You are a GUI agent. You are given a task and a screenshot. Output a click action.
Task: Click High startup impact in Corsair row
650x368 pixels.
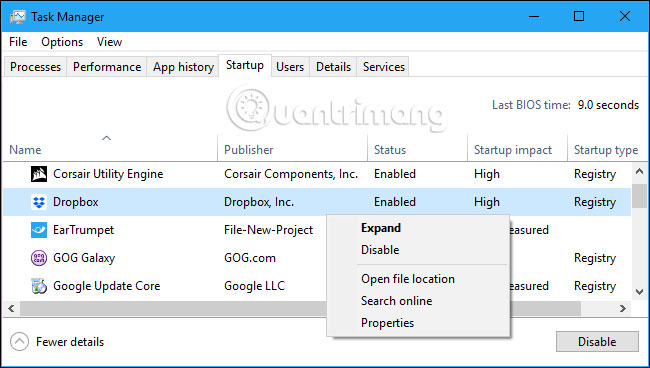point(487,174)
